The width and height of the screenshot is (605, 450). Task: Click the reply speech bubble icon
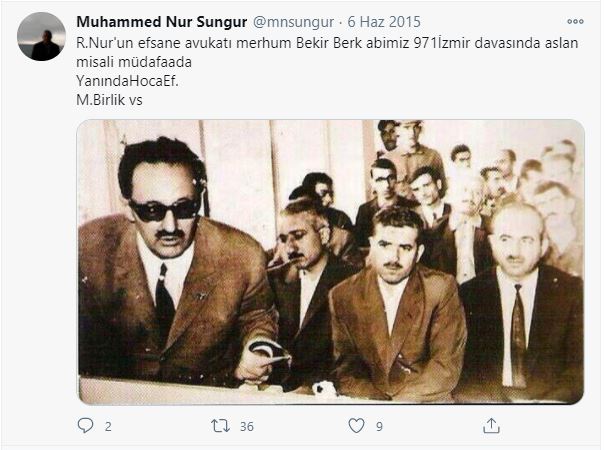pos(85,426)
